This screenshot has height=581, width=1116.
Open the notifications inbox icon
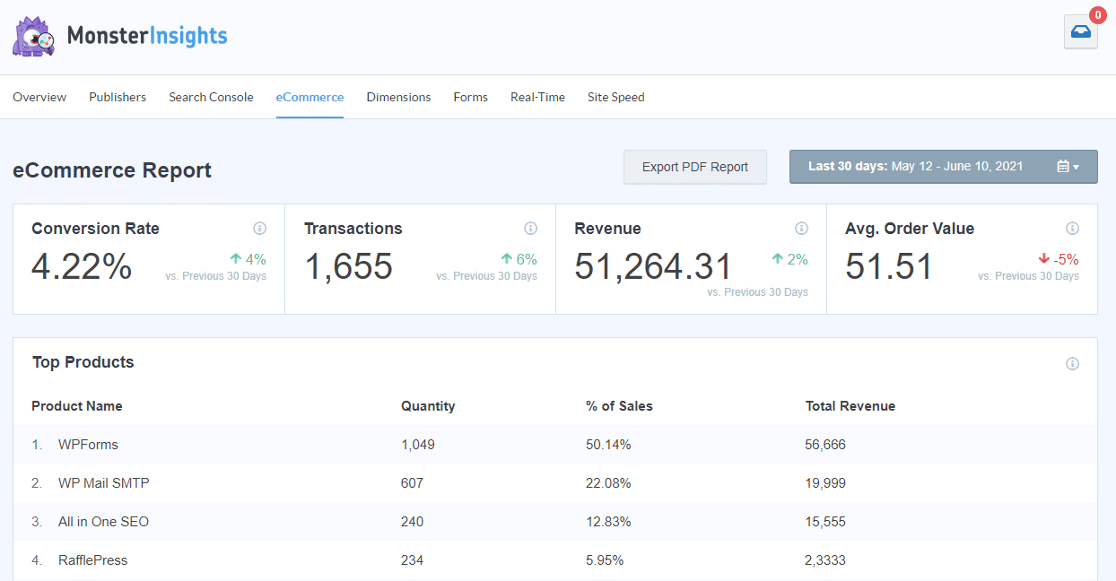click(x=1080, y=32)
